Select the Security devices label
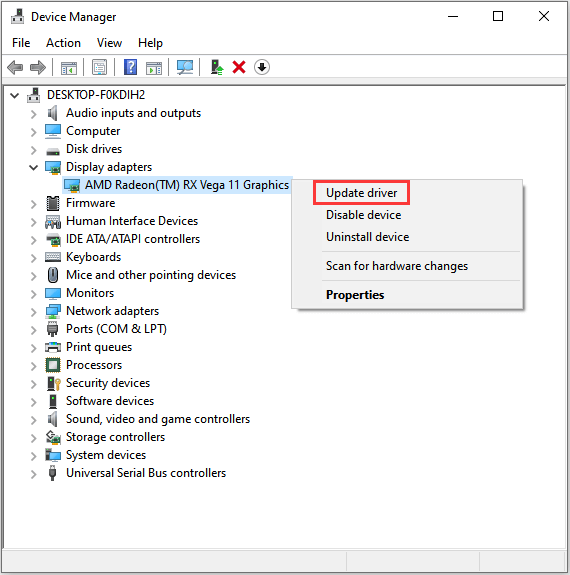 (x=108, y=383)
